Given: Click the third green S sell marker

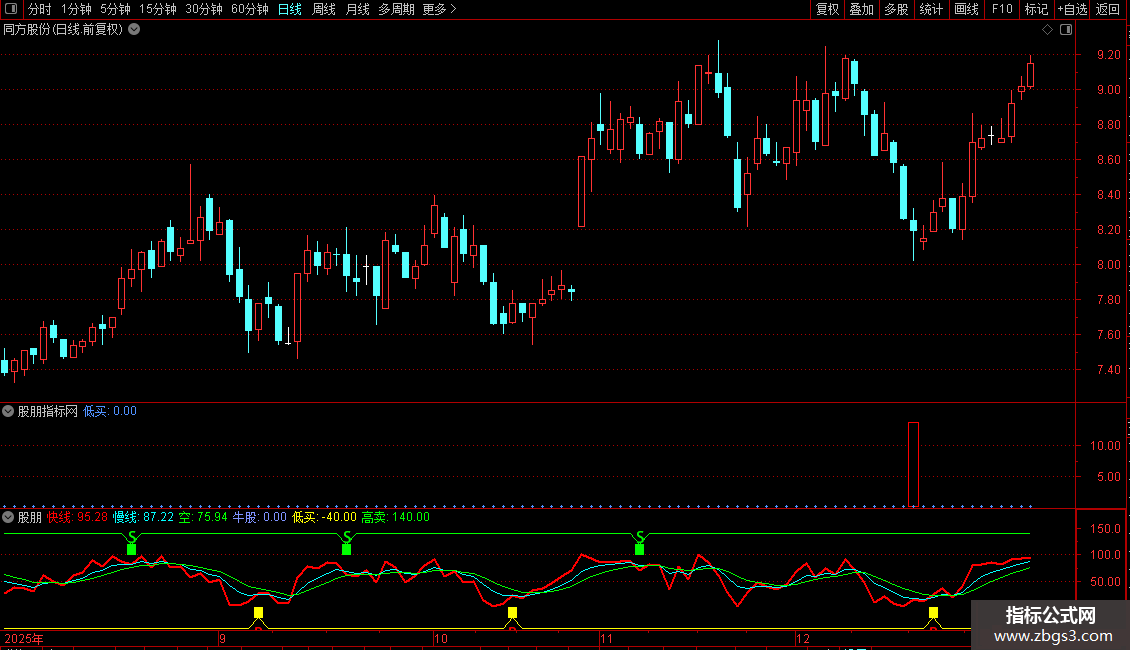Looking at the screenshot, I should (x=640, y=543).
